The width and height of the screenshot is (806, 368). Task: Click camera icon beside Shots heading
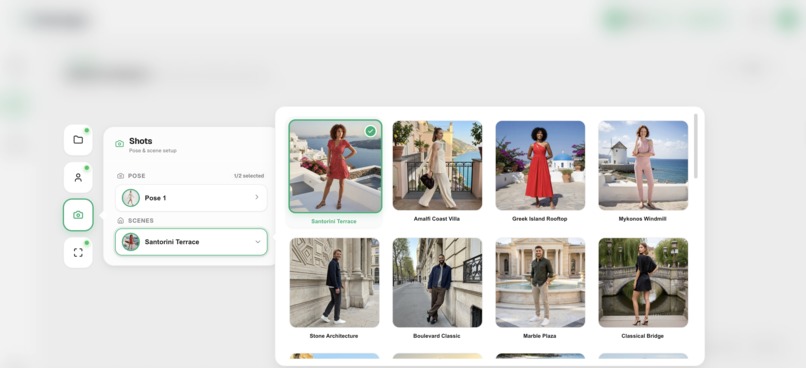(119, 144)
